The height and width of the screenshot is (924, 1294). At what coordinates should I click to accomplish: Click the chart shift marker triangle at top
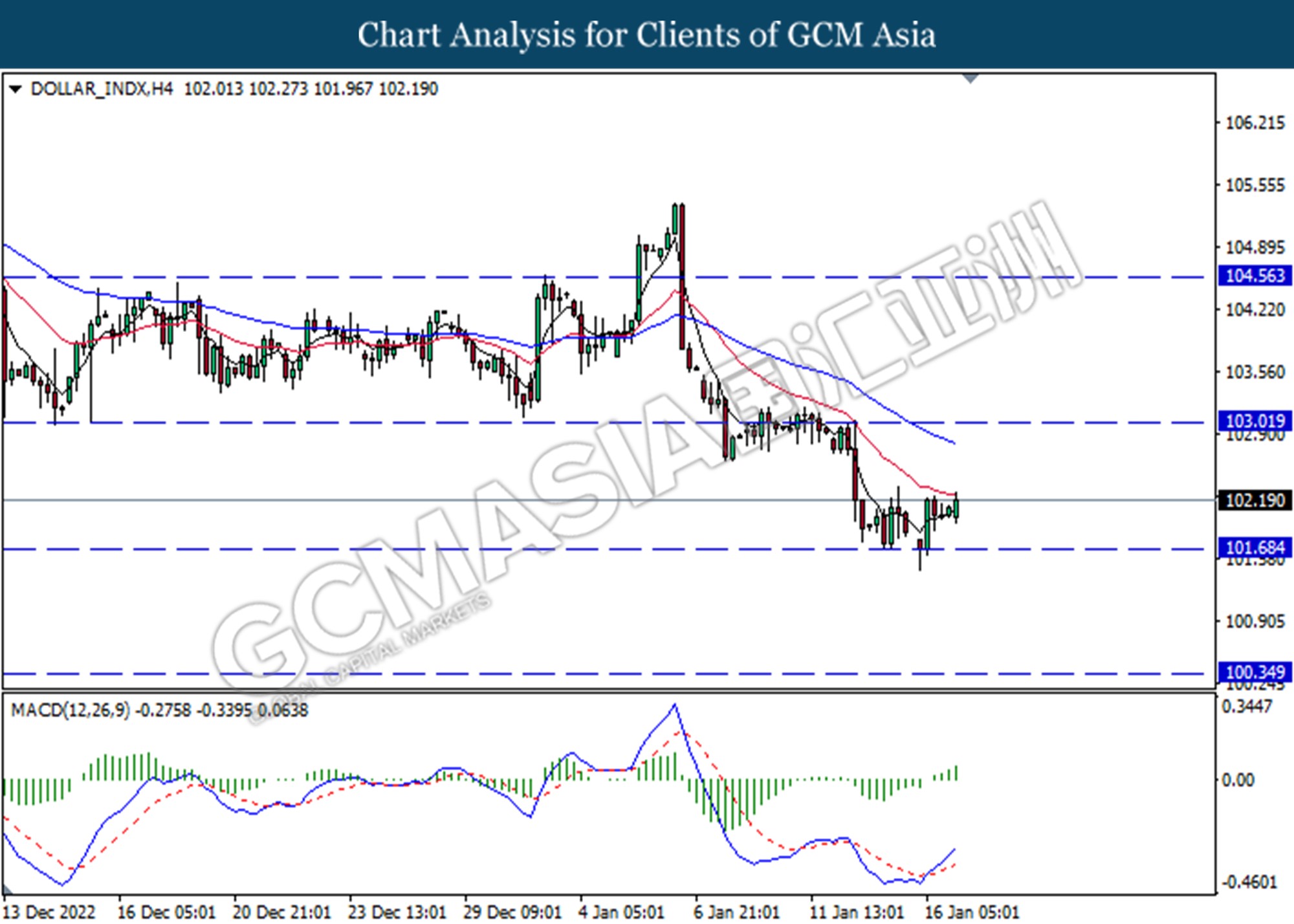(970, 79)
